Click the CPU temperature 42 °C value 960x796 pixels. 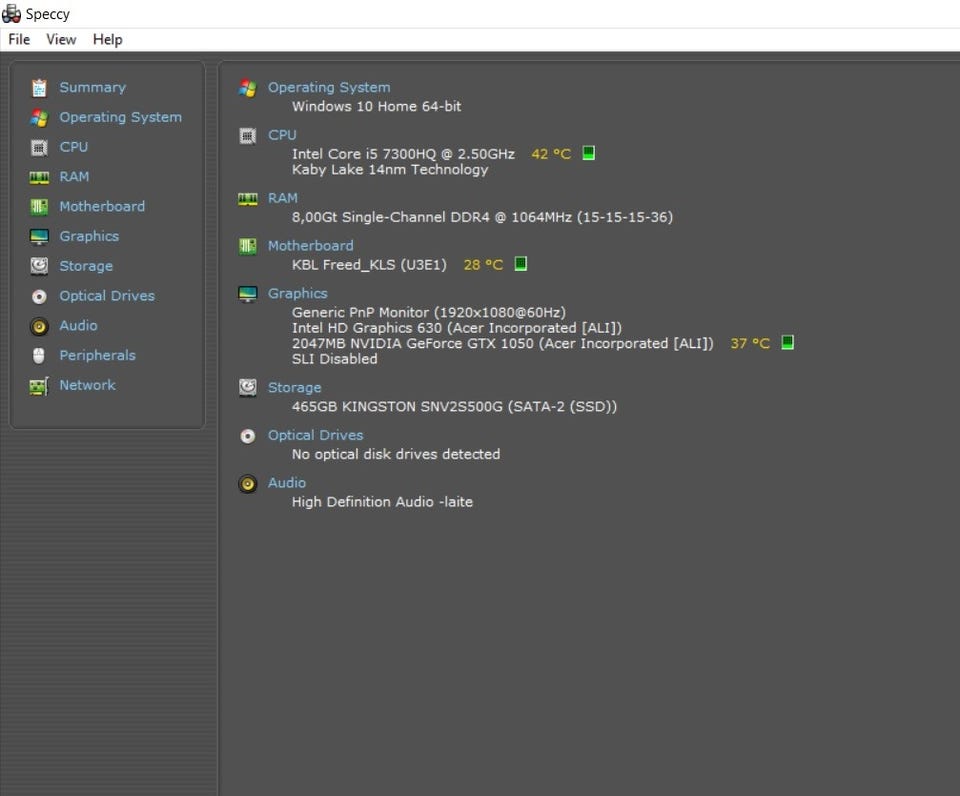click(x=551, y=154)
